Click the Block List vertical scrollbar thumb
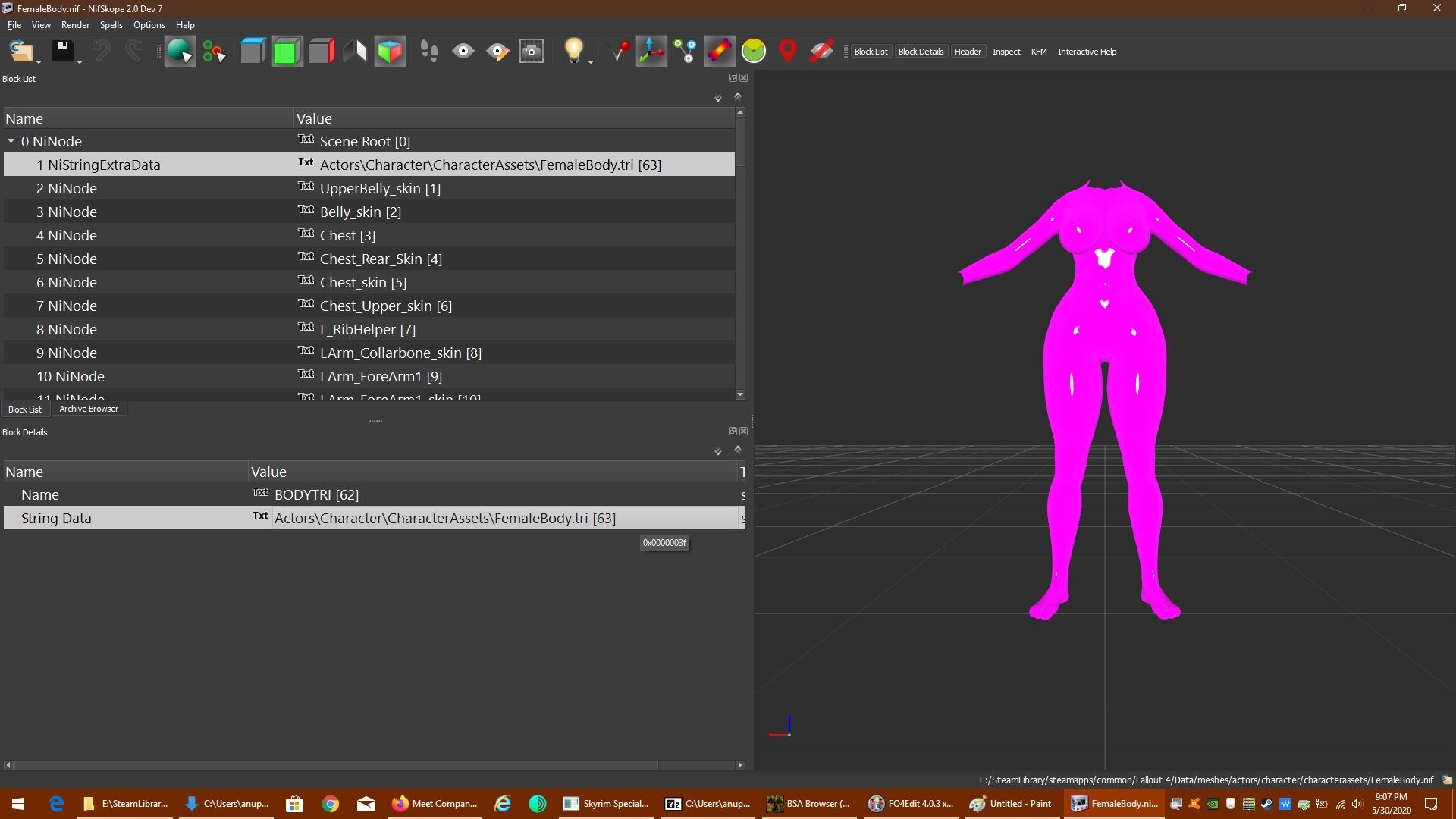 tap(740, 142)
